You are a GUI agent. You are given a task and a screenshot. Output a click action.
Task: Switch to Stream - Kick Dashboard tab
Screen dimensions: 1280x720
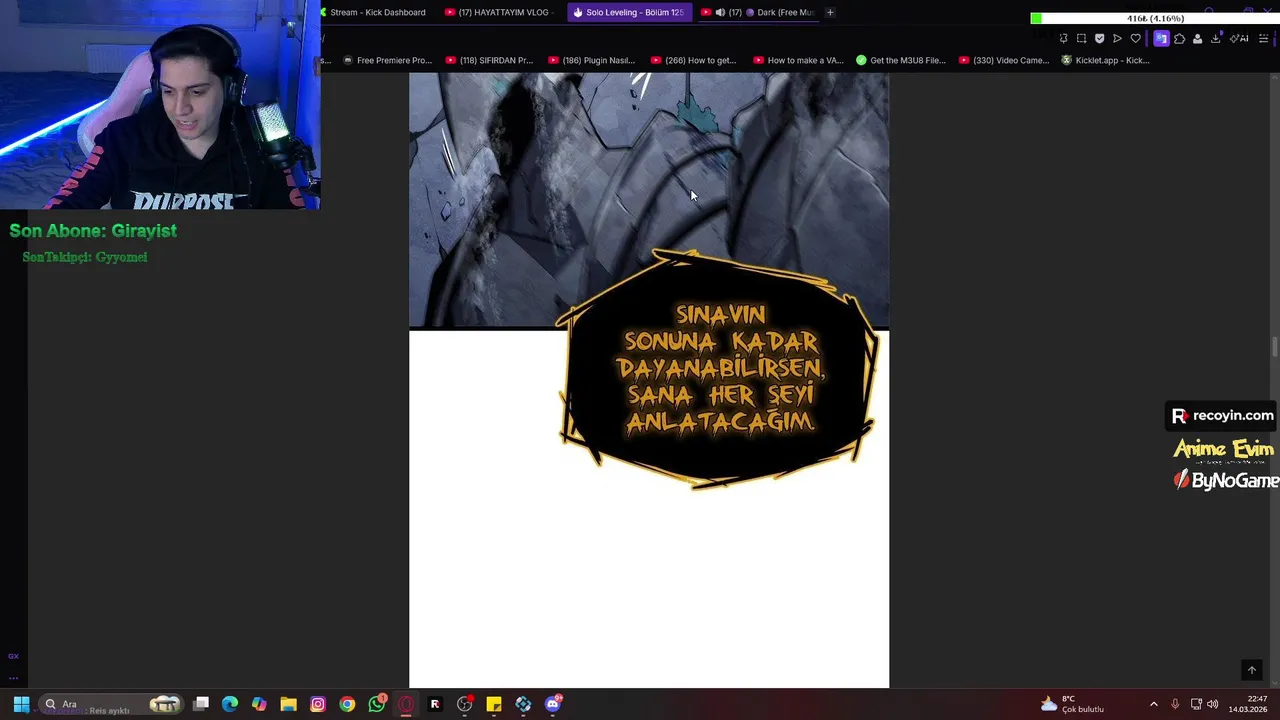point(374,12)
